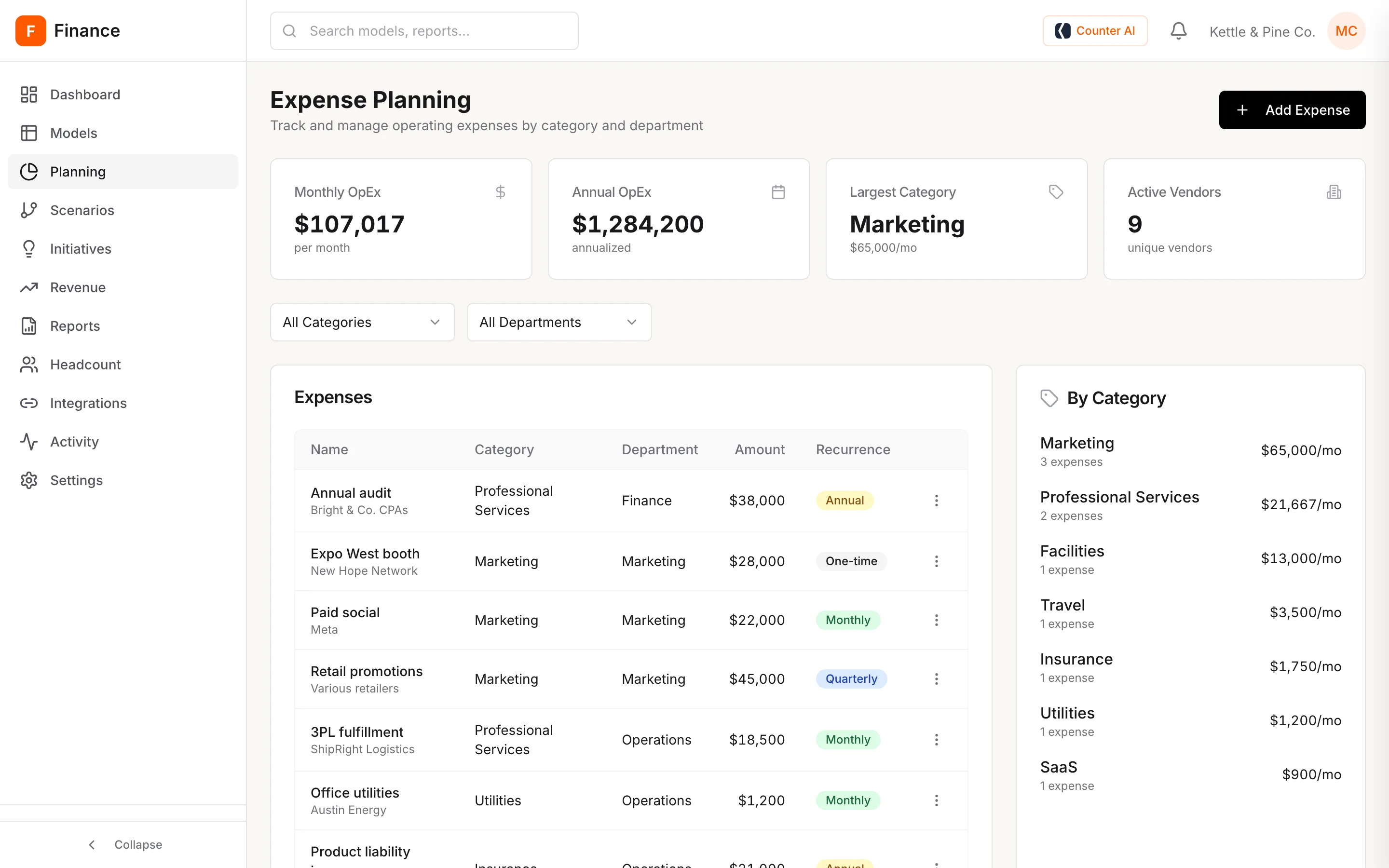This screenshot has height=868, width=1389.
Task: Open row menu for 3PL fulfillment
Action: point(936,739)
